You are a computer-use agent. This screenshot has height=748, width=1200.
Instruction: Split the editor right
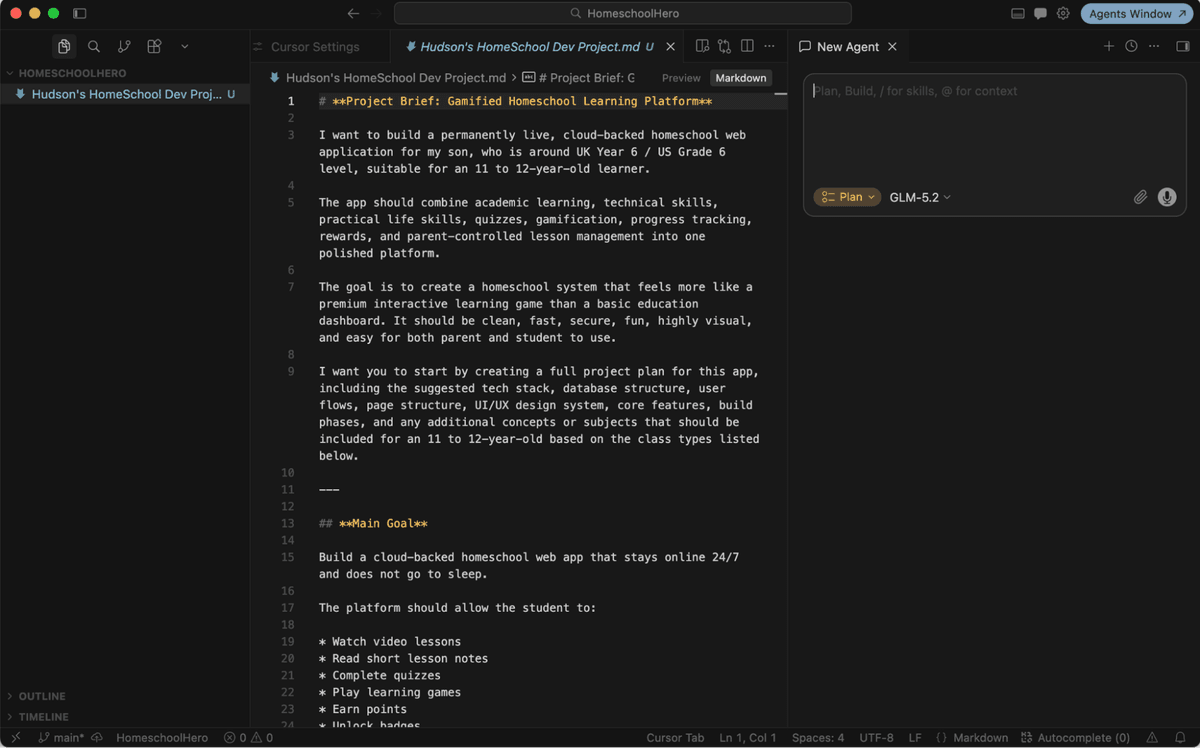[747, 46]
